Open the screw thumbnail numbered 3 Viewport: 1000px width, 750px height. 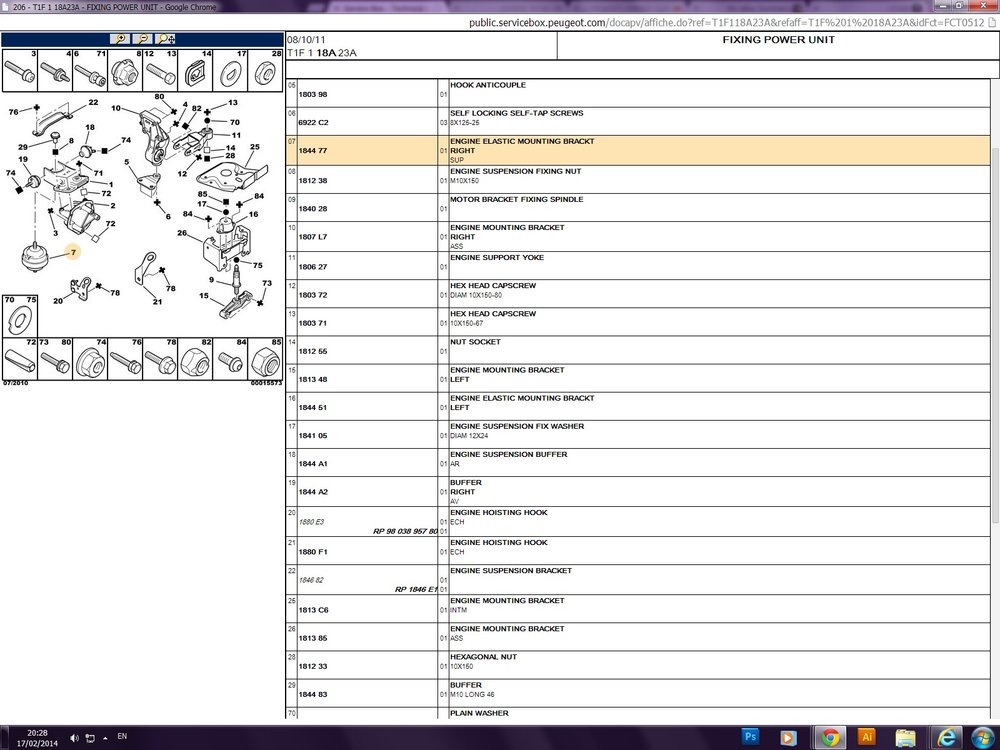(x=20, y=71)
